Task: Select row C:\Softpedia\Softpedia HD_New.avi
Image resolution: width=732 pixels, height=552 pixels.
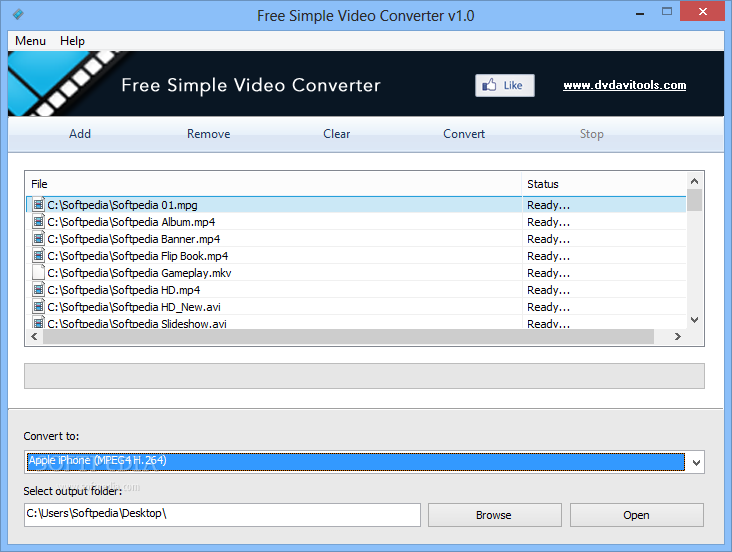Action: tap(356, 307)
